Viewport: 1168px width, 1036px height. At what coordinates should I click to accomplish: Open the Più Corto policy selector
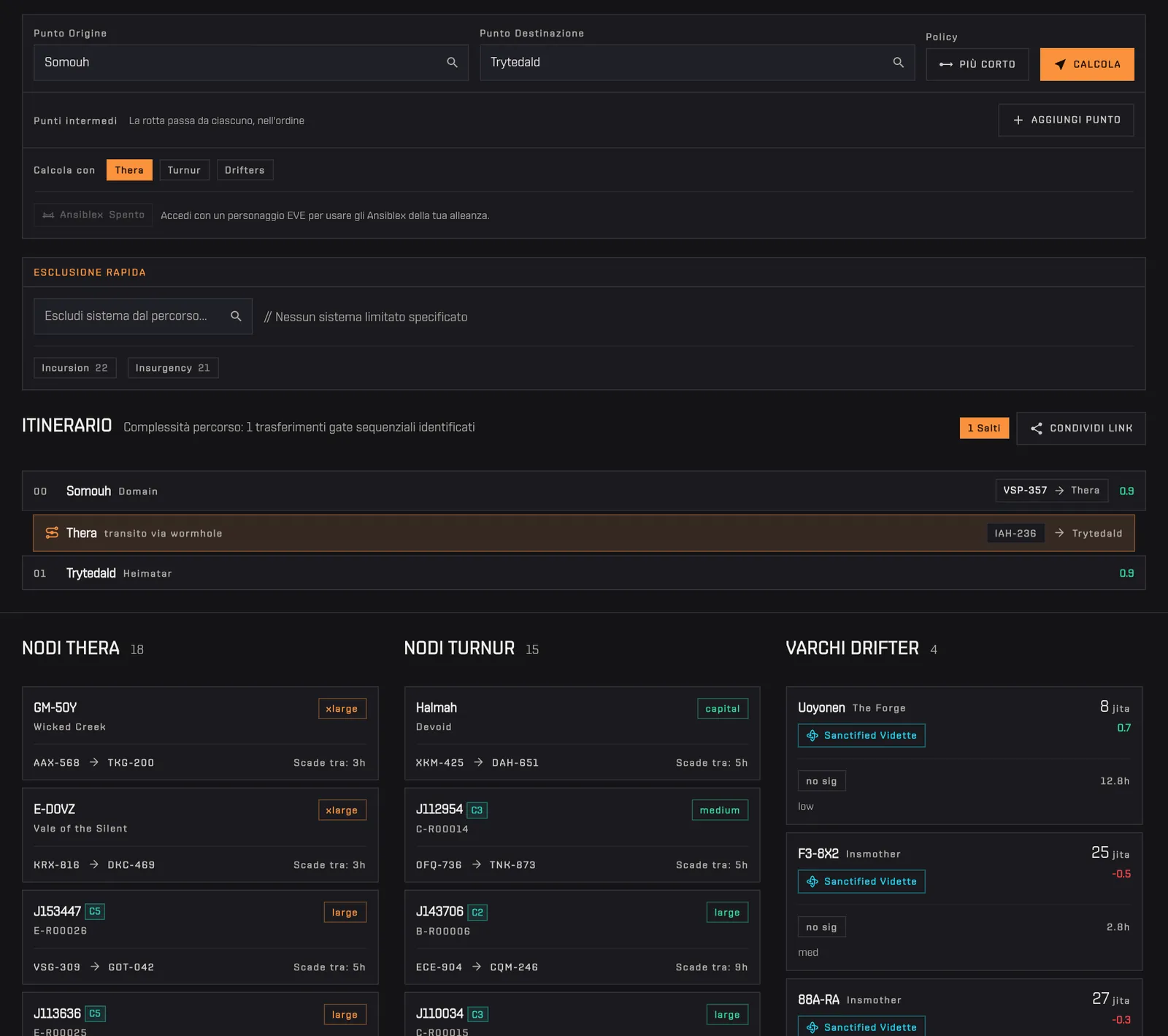pos(977,64)
